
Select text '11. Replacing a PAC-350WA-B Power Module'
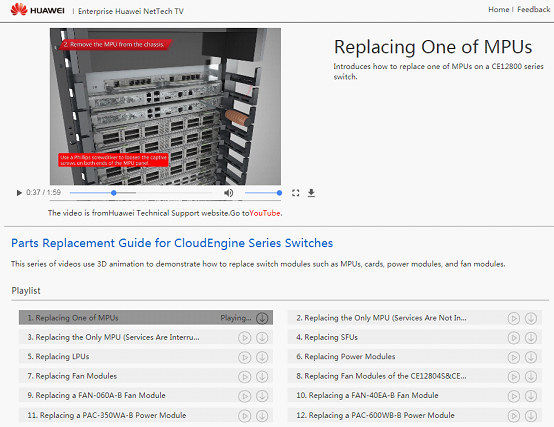[107, 415]
